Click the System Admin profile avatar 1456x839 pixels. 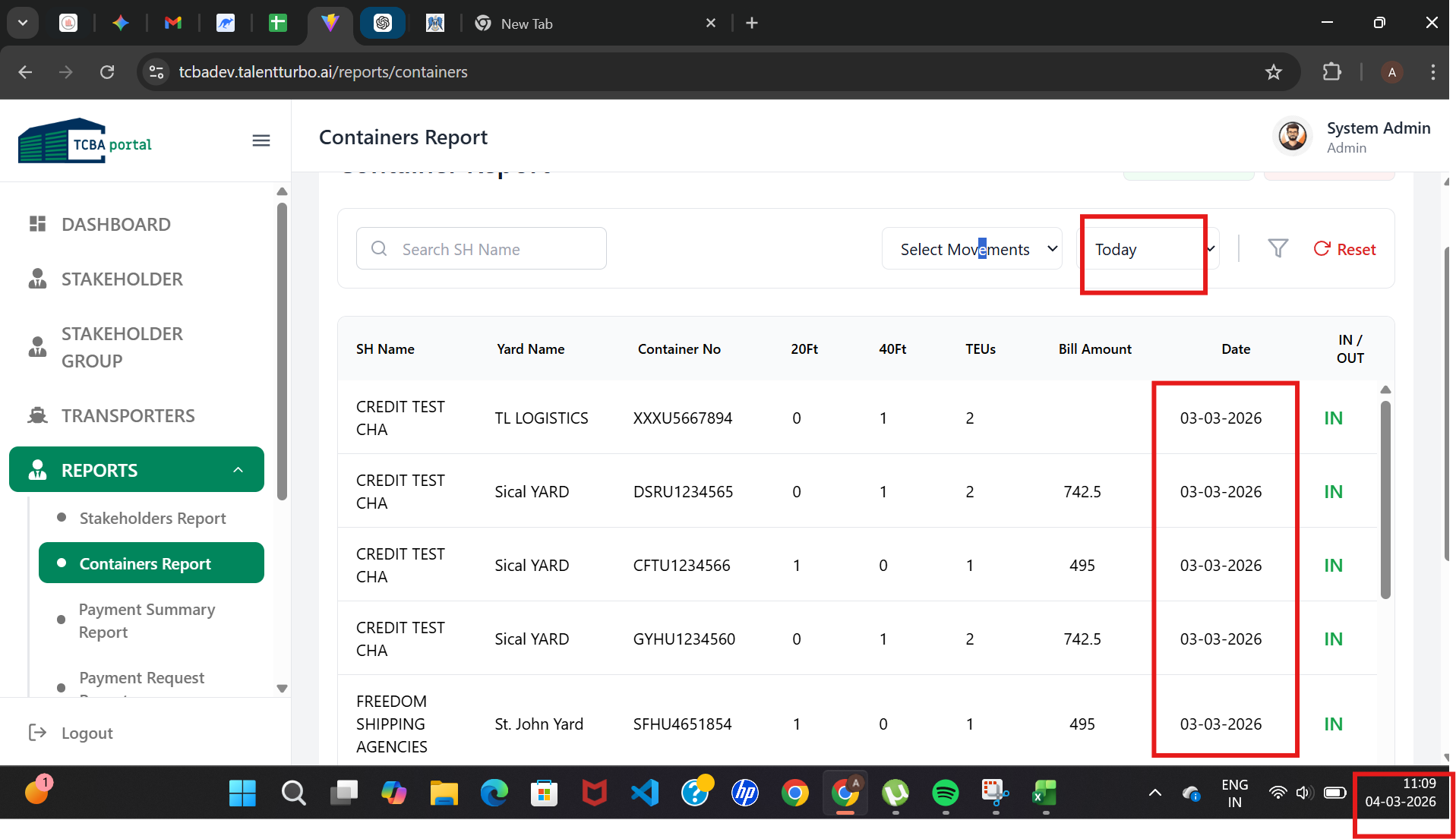[1292, 137]
